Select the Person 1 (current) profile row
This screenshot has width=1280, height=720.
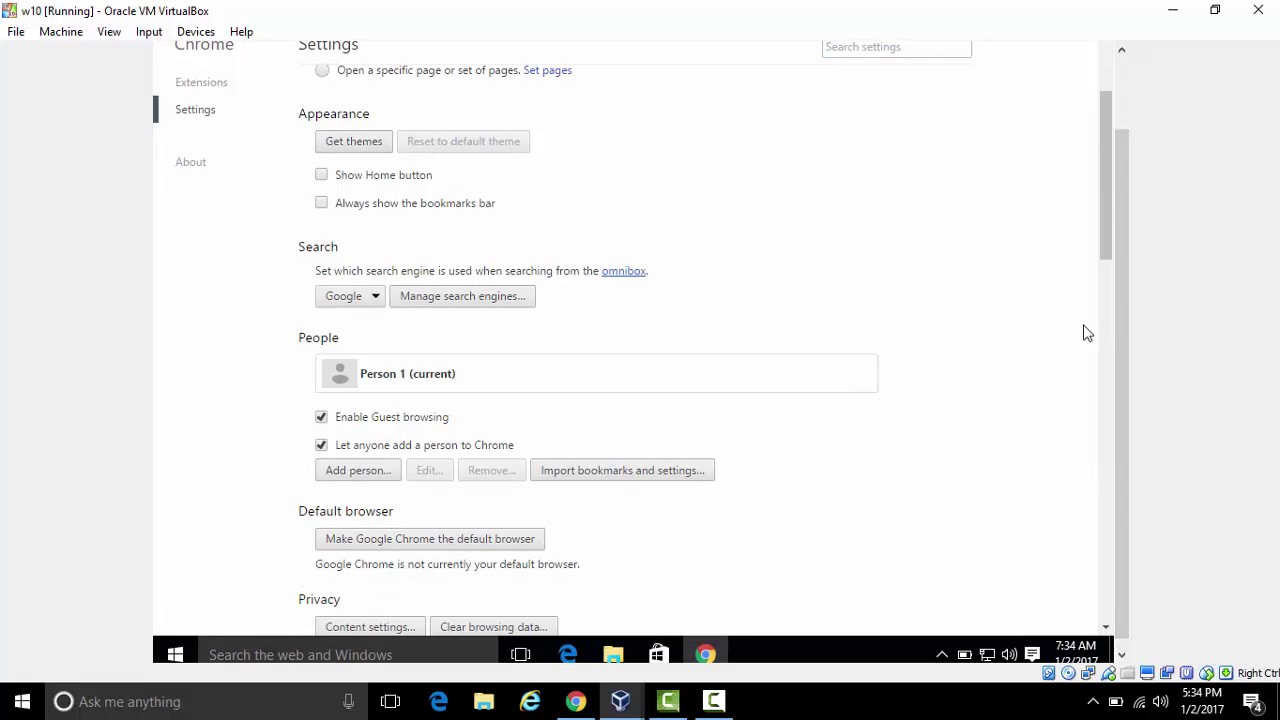[x=596, y=374]
